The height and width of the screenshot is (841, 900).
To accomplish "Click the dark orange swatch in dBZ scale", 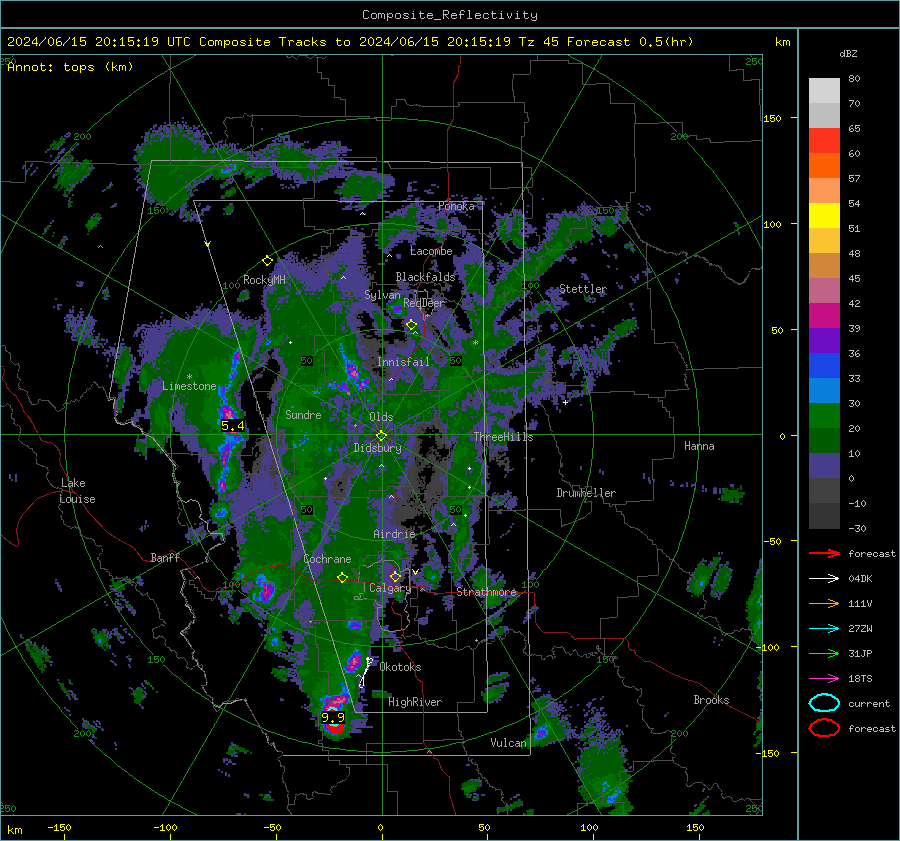I will (x=824, y=166).
